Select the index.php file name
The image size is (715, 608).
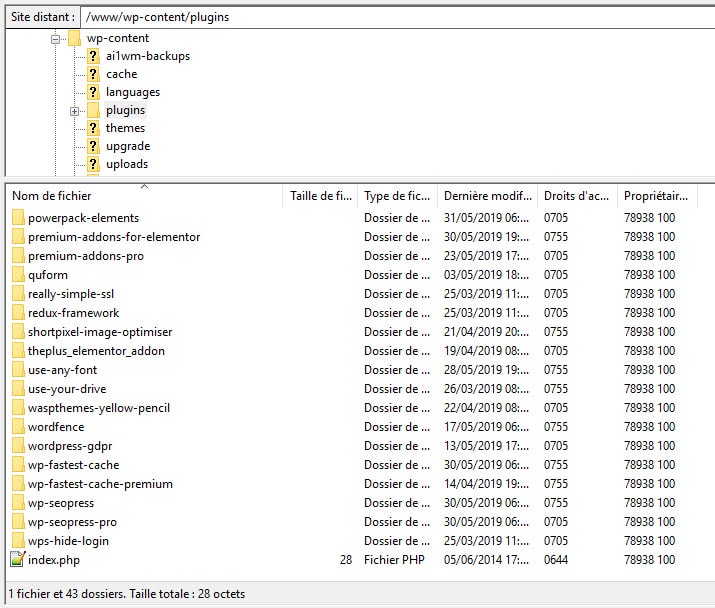pyautogui.click(x=54, y=560)
